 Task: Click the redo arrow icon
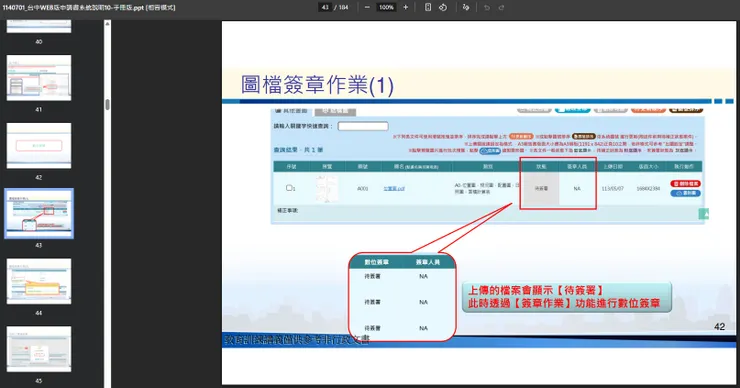(x=501, y=8)
